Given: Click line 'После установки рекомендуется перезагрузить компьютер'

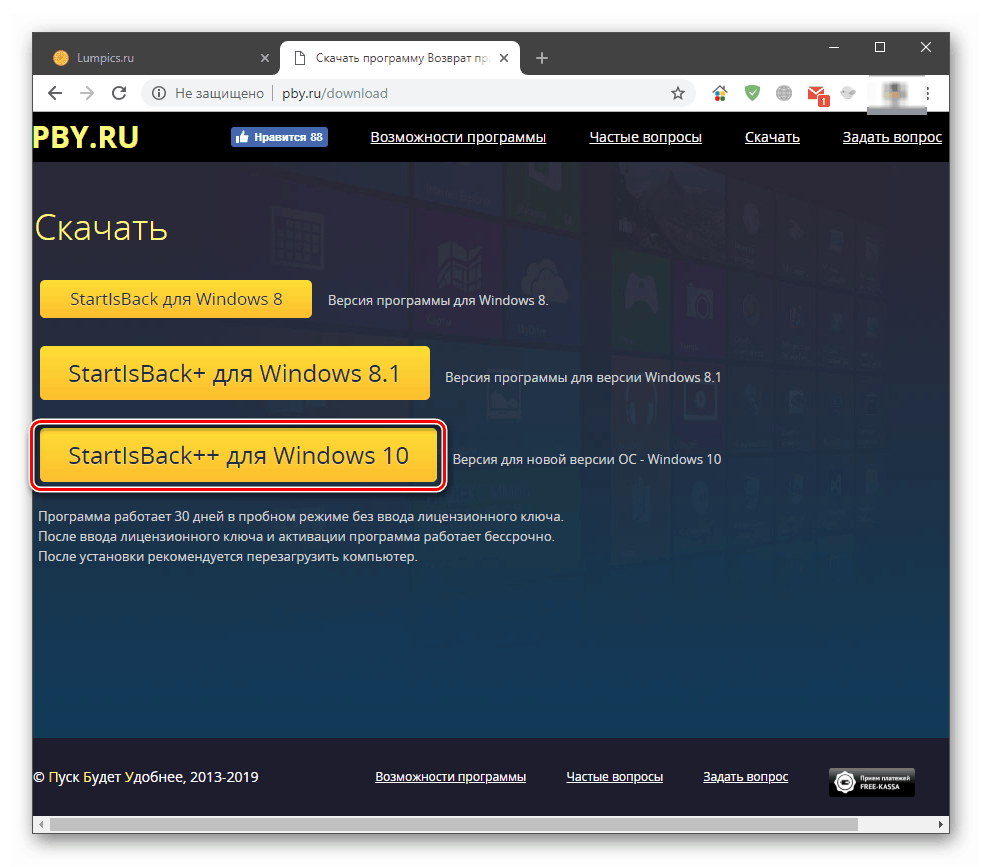Looking at the screenshot, I should (x=227, y=556).
